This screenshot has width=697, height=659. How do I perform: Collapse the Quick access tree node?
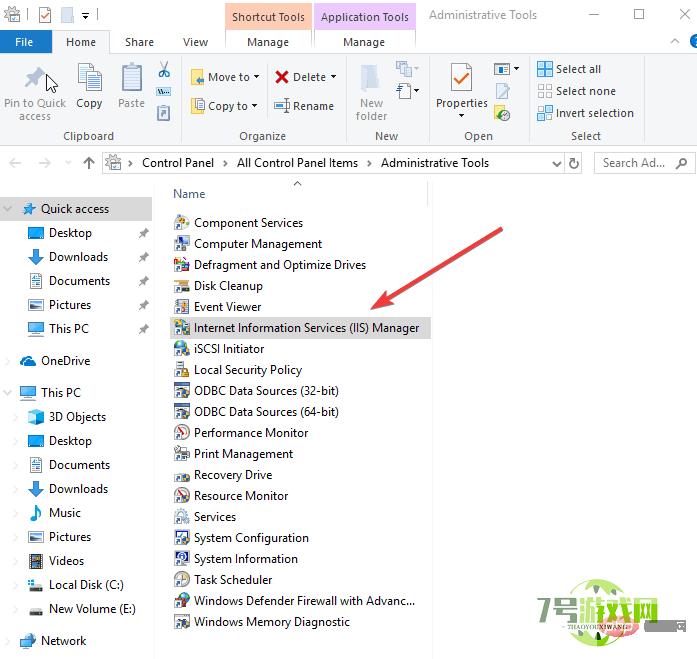point(8,208)
